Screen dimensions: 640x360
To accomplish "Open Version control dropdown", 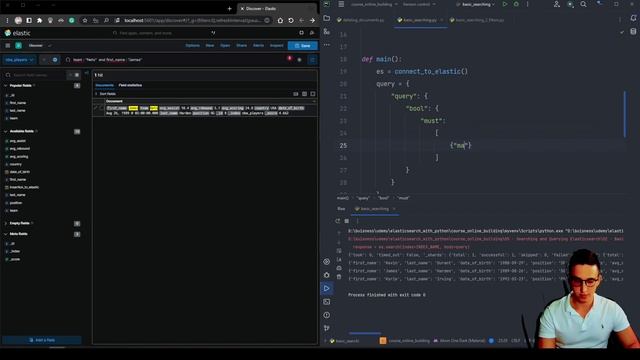I will pyautogui.click(x=419, y=4).
